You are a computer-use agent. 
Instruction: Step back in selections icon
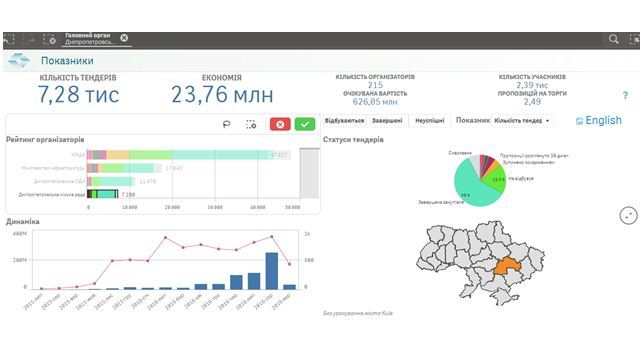click(x=9, y=40)
